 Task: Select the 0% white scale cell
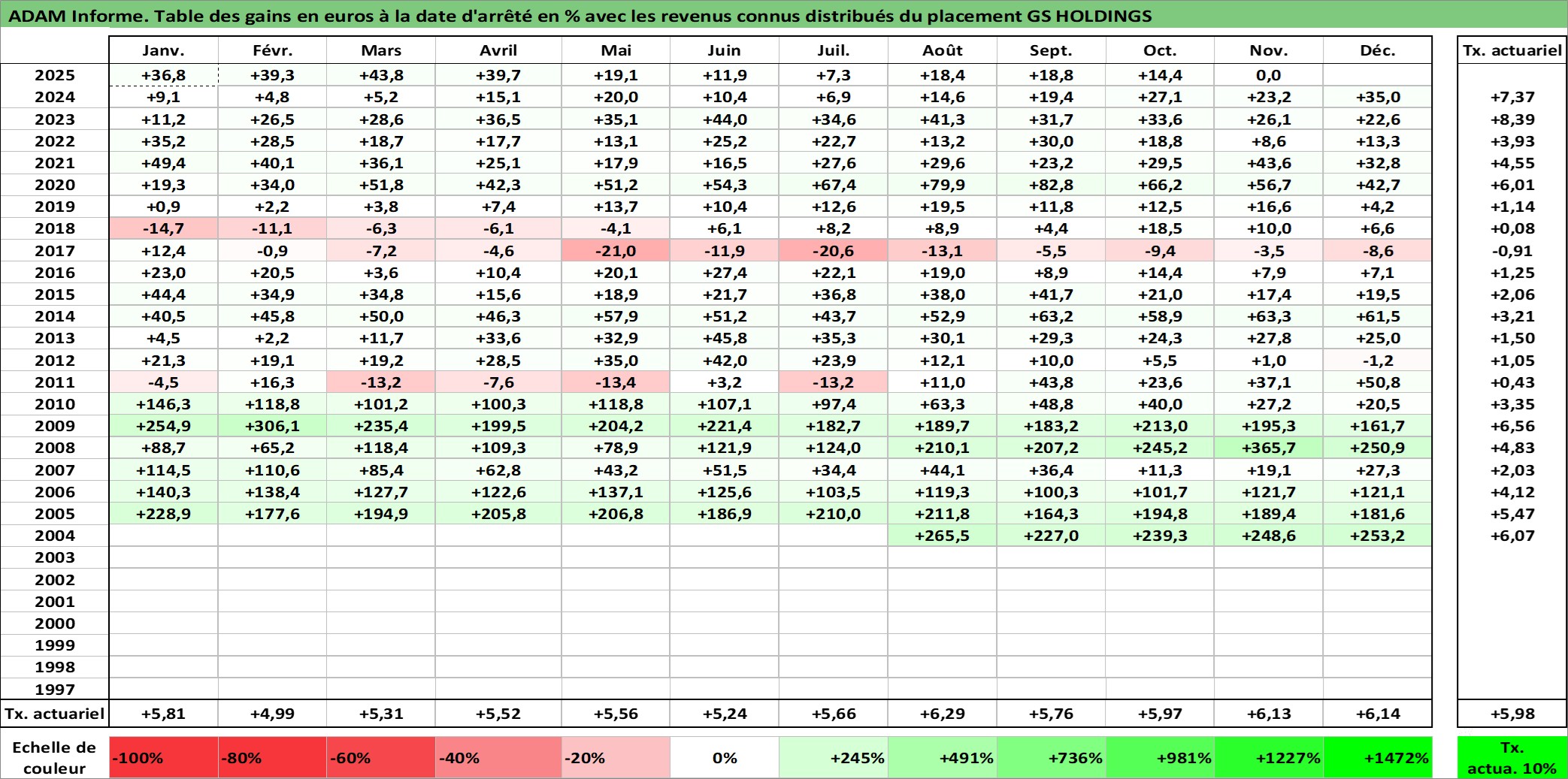725,757
